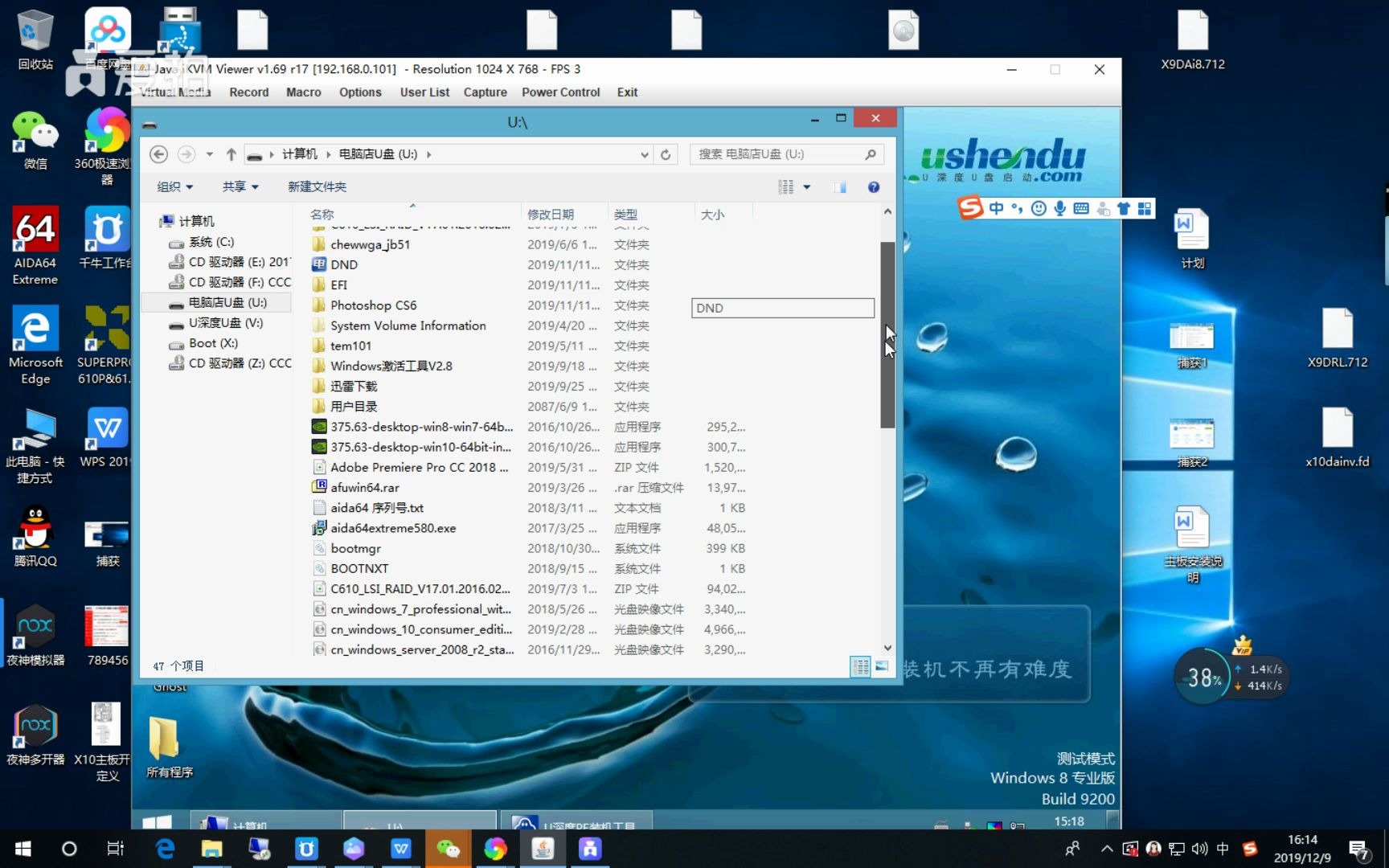1389x868 pixels.
Task: Open X9DAi8.712 file on desktop
Action: pos(1193,39)
